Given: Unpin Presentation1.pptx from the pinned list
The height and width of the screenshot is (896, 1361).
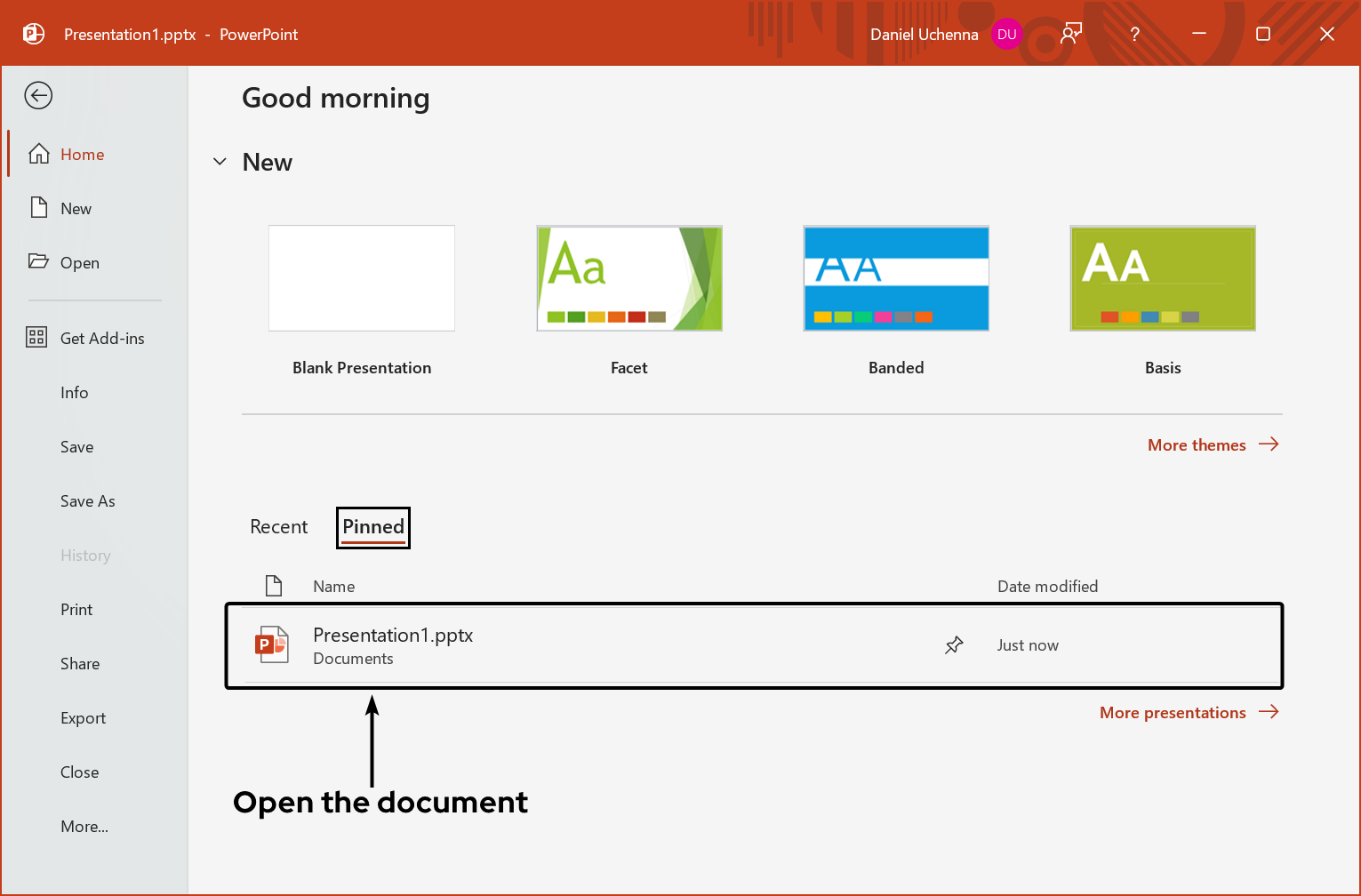Looking at the screenshot, I should click(954, 644).
